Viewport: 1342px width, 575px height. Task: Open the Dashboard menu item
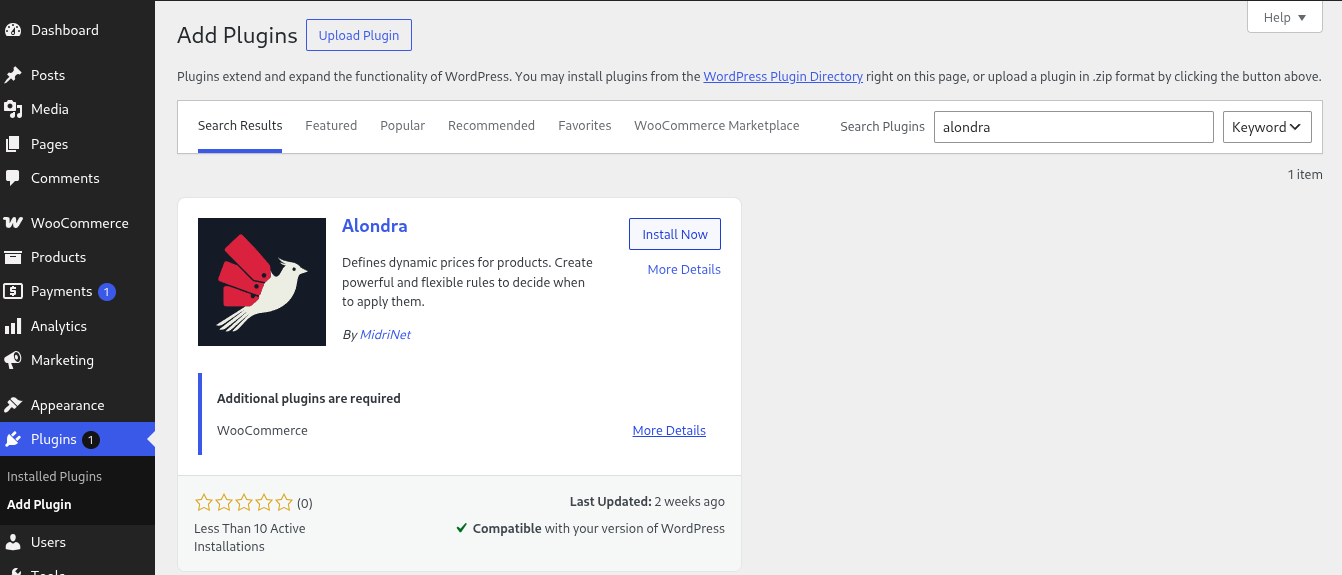click(x=77, y=30)
